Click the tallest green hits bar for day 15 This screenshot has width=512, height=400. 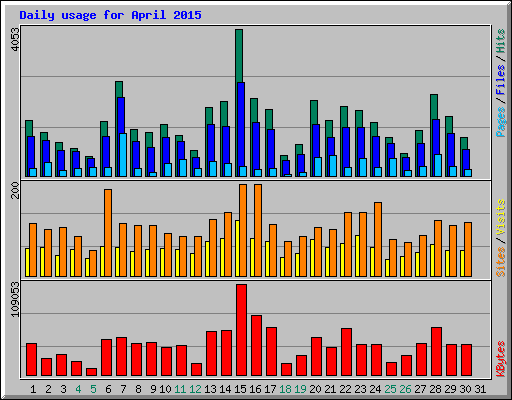click(239, 56)
